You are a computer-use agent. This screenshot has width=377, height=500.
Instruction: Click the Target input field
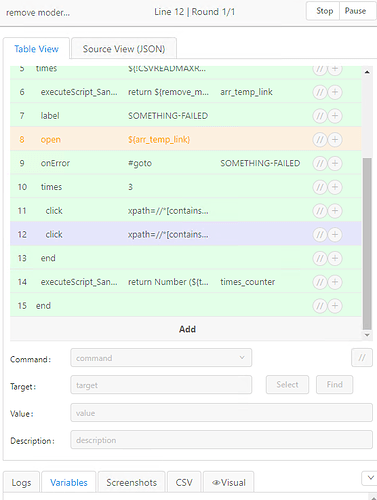(x=161, y=385)
